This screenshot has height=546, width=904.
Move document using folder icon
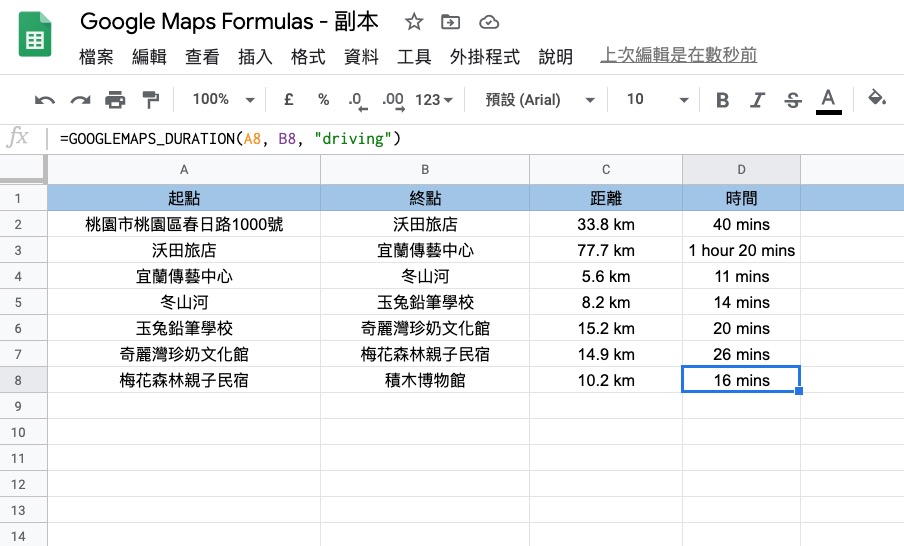[451, 22]
